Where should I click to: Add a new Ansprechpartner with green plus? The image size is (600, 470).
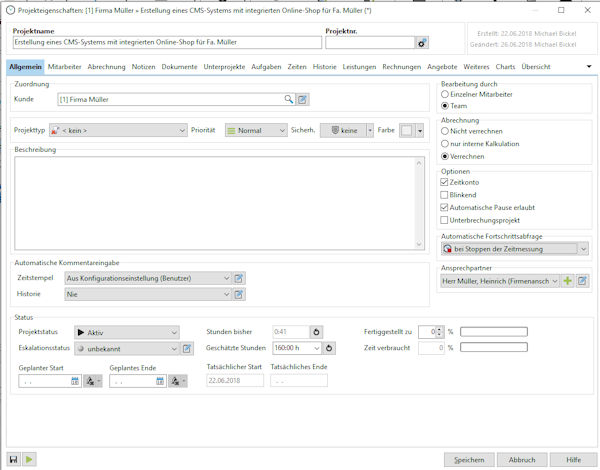[x=567, y=282]
